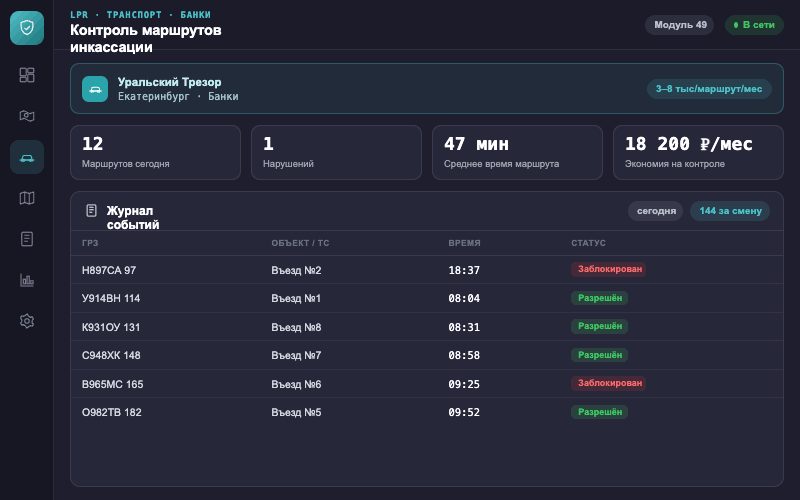Open the document log sidebar icon
The width and height of the screenshot is (800, 500).
coord(27,239)
